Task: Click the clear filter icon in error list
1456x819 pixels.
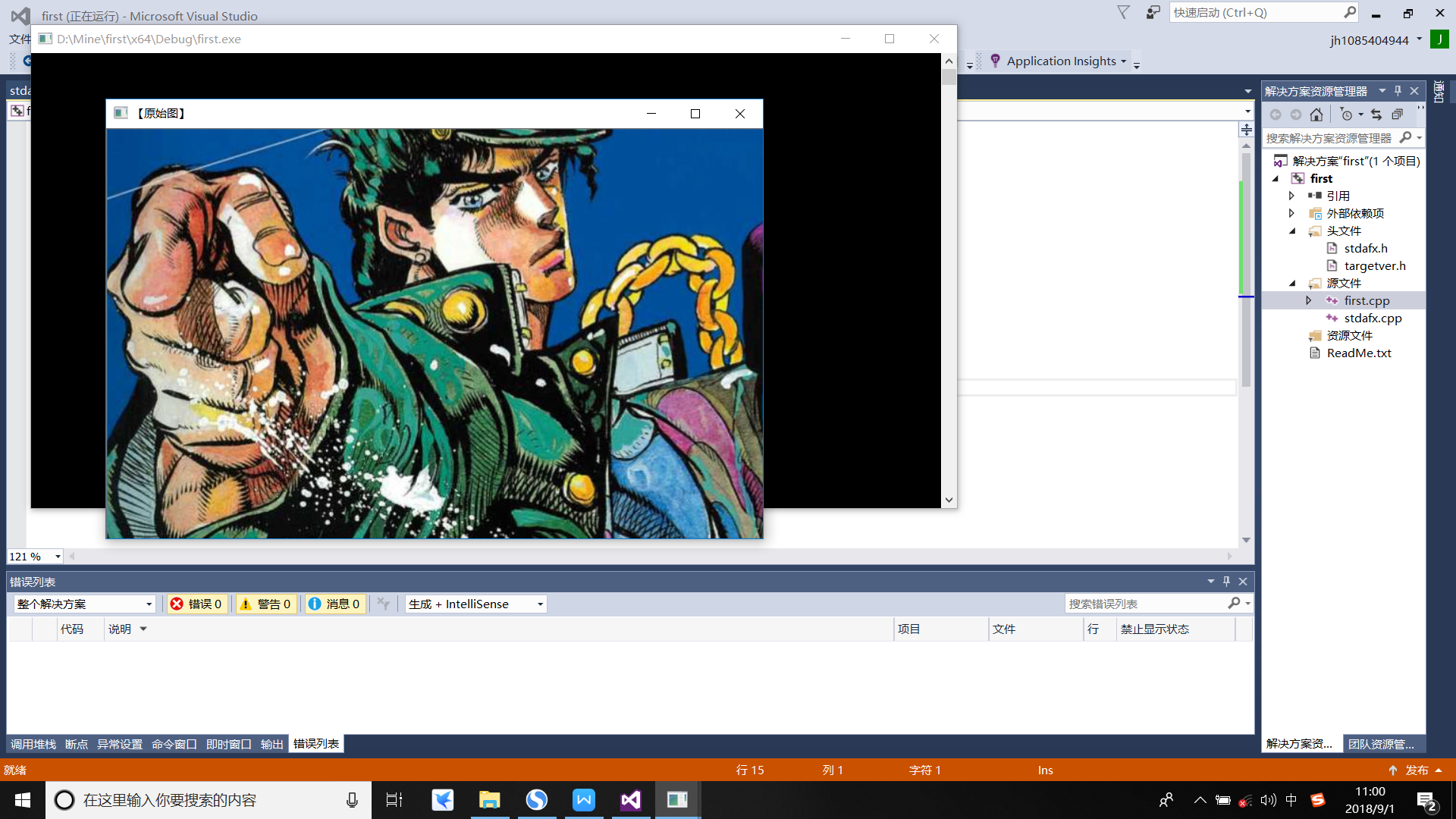Action: coord(383,604)
